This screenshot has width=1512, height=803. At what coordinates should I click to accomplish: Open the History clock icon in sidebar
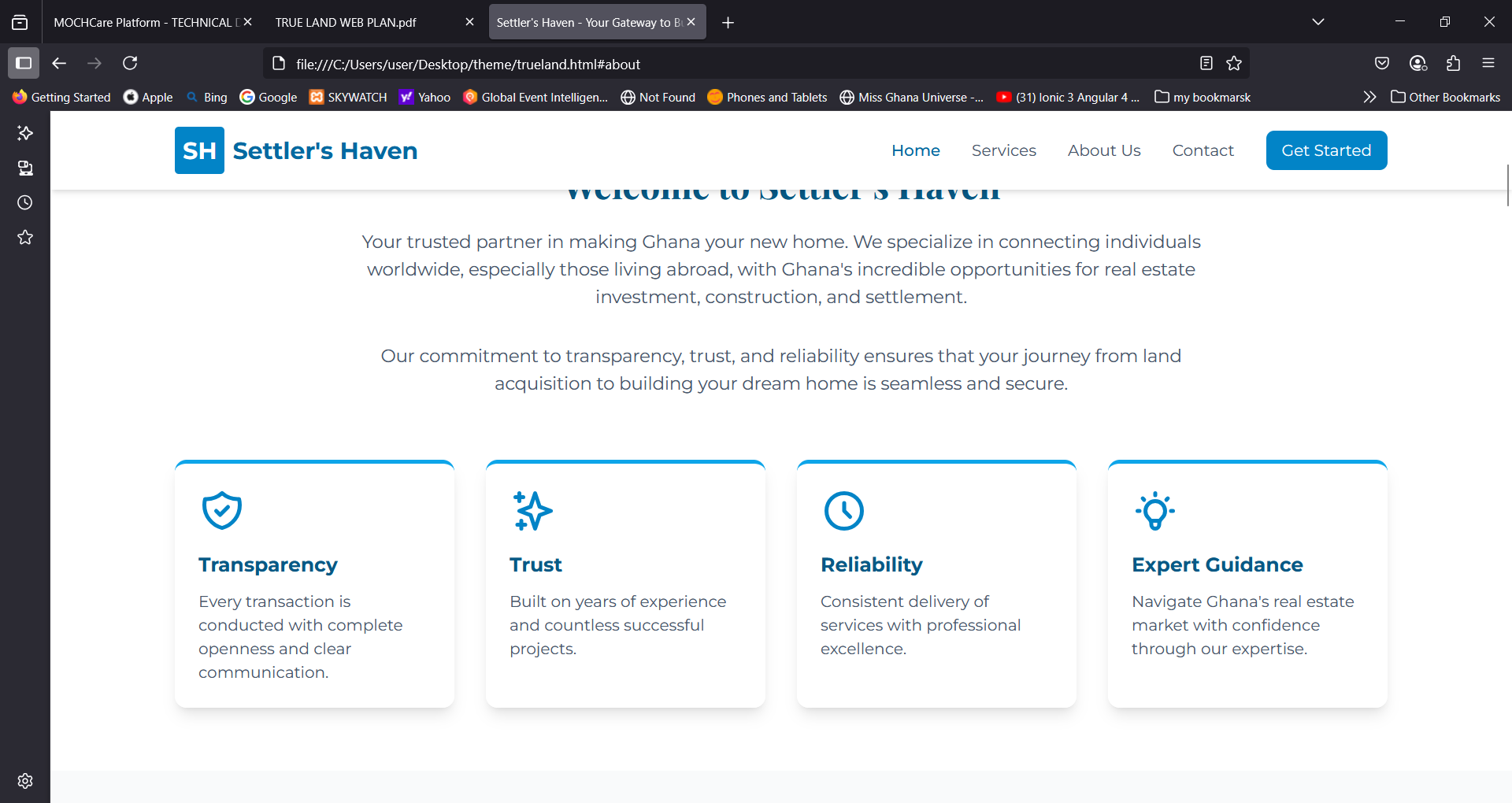pyautogui.click(x=25, y=202)
